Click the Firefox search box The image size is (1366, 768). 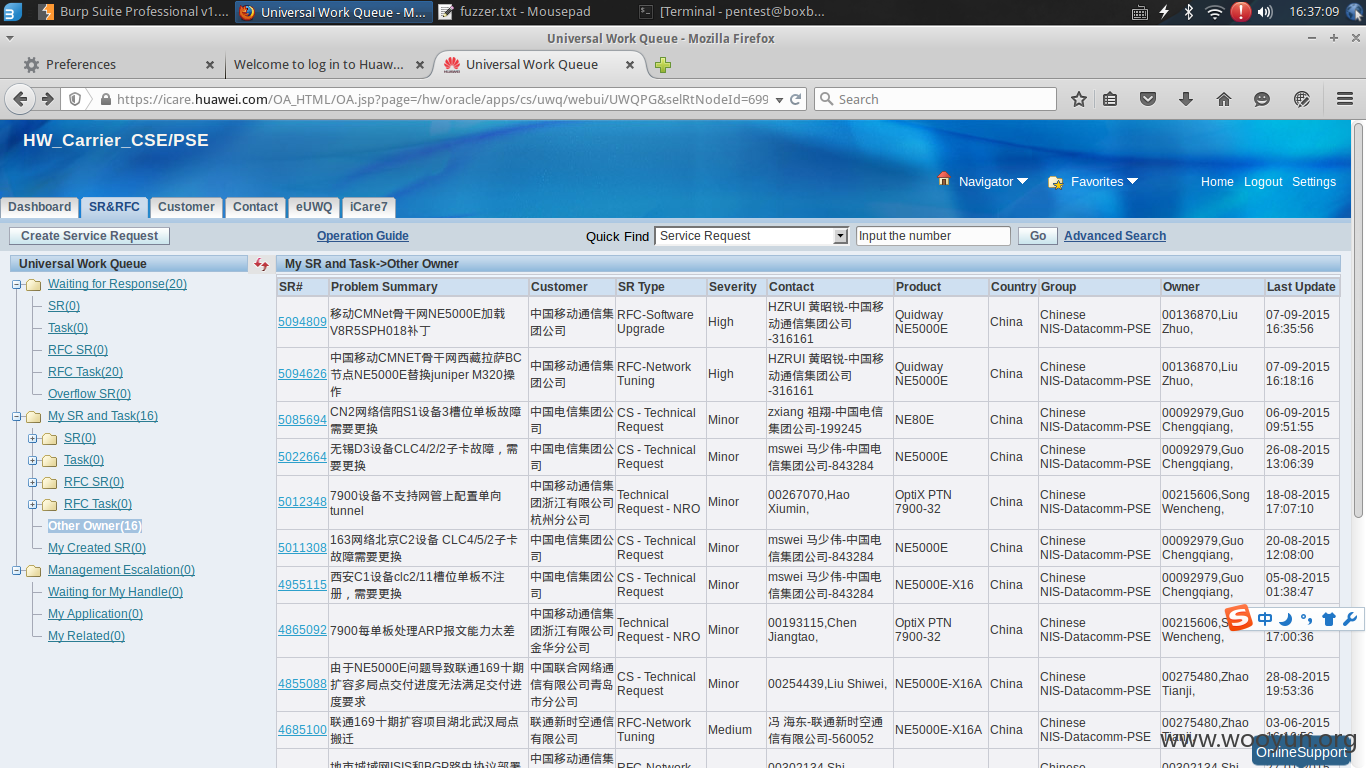[935, 99]
